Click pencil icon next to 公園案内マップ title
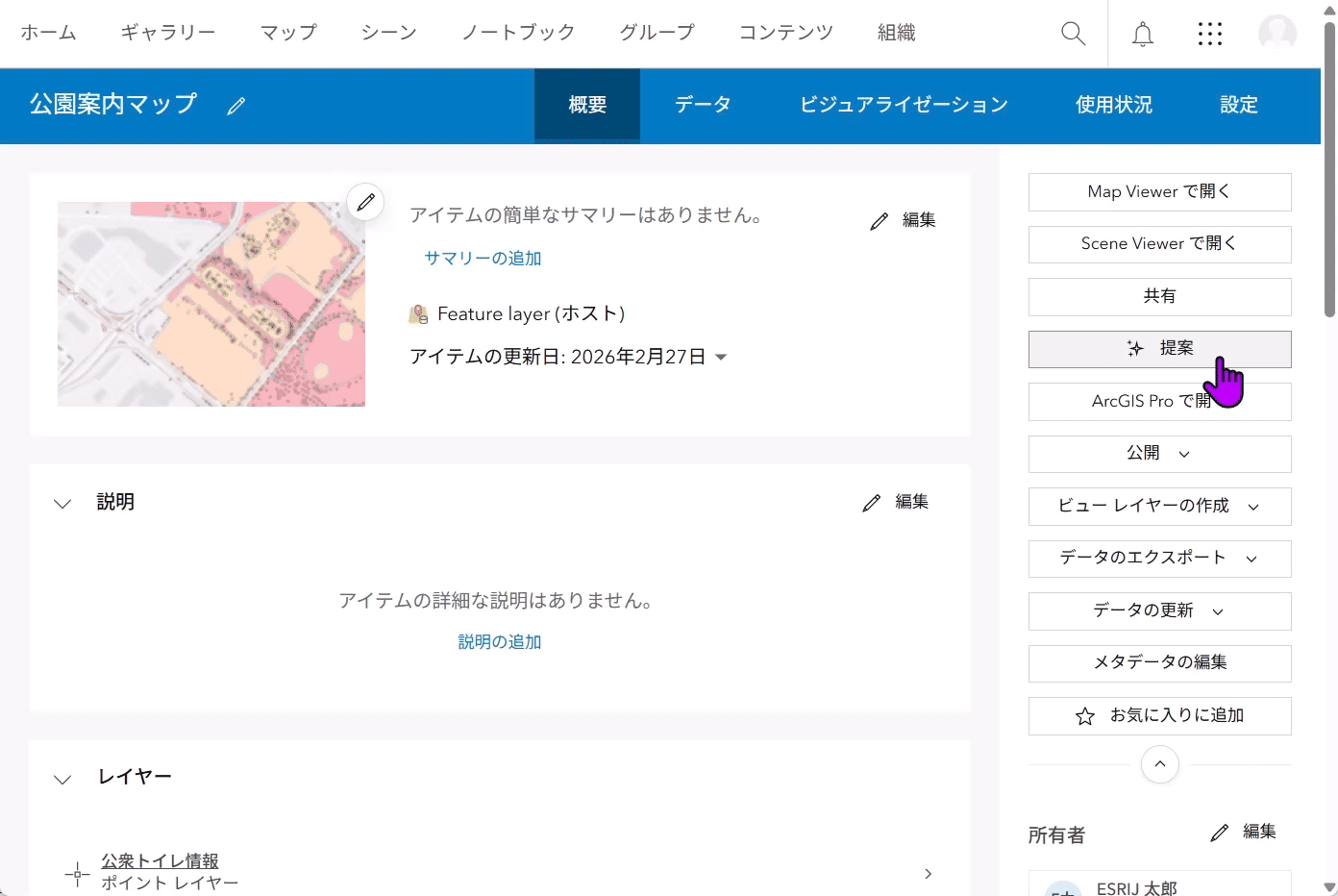The width and height of the screenshot is (1338, 896). [236, 106]
